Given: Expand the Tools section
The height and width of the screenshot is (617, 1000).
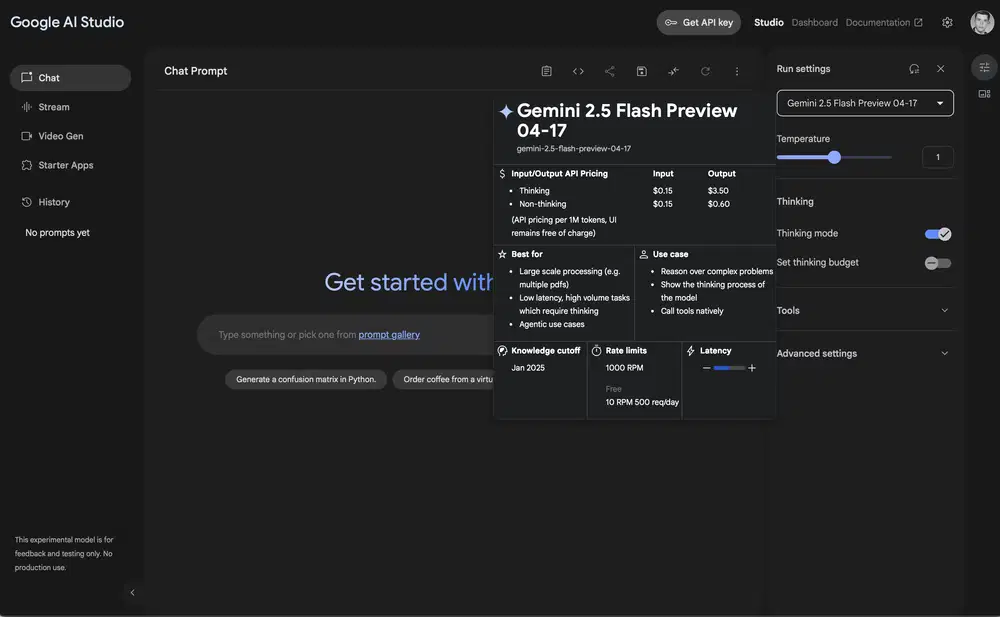Looking at the screenshot, I should 863,310.
